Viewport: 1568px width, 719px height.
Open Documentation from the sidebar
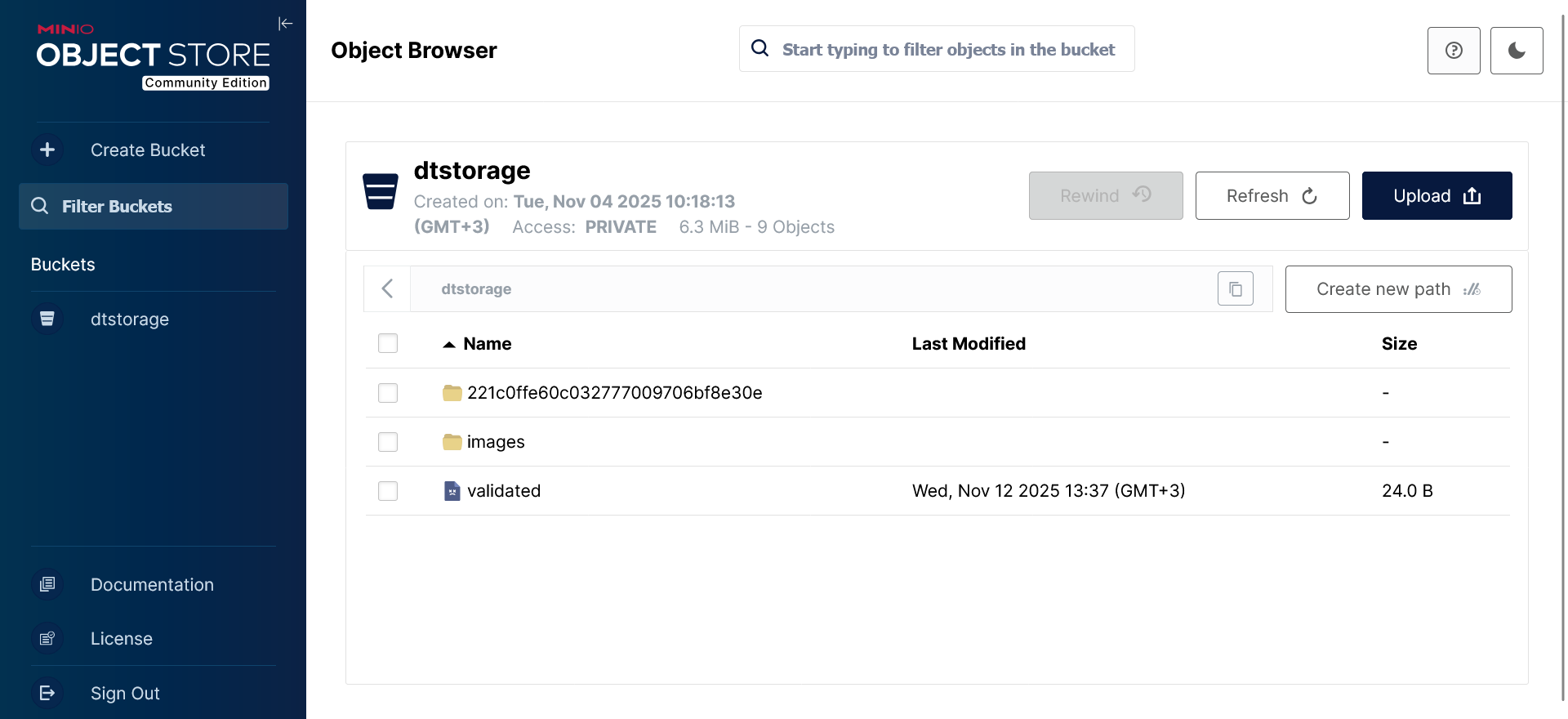152,585
